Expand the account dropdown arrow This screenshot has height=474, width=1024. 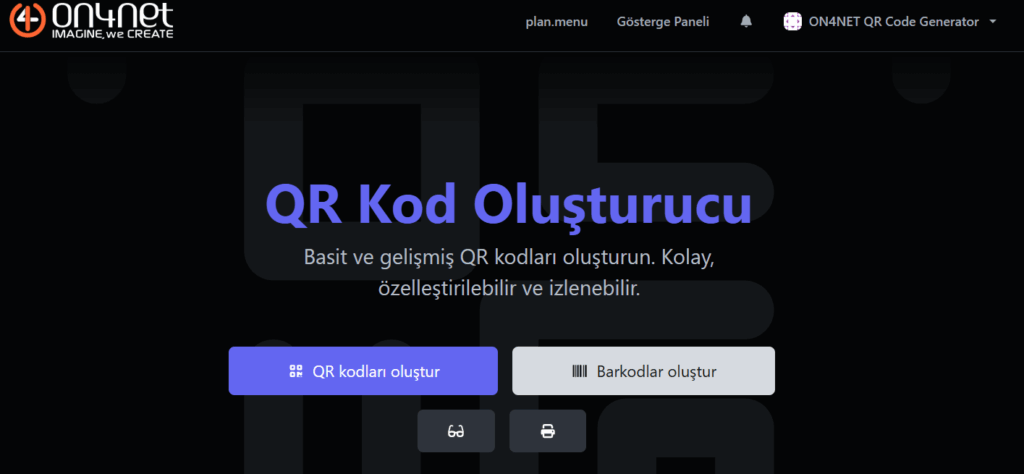[993, 22]
